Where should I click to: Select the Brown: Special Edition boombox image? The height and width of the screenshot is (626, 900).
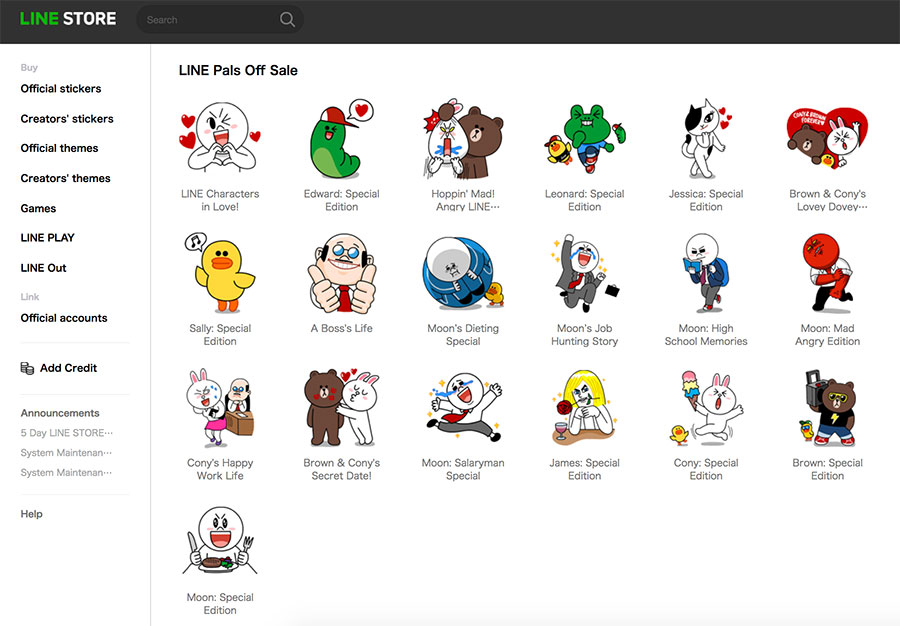[x=827, y=410]
